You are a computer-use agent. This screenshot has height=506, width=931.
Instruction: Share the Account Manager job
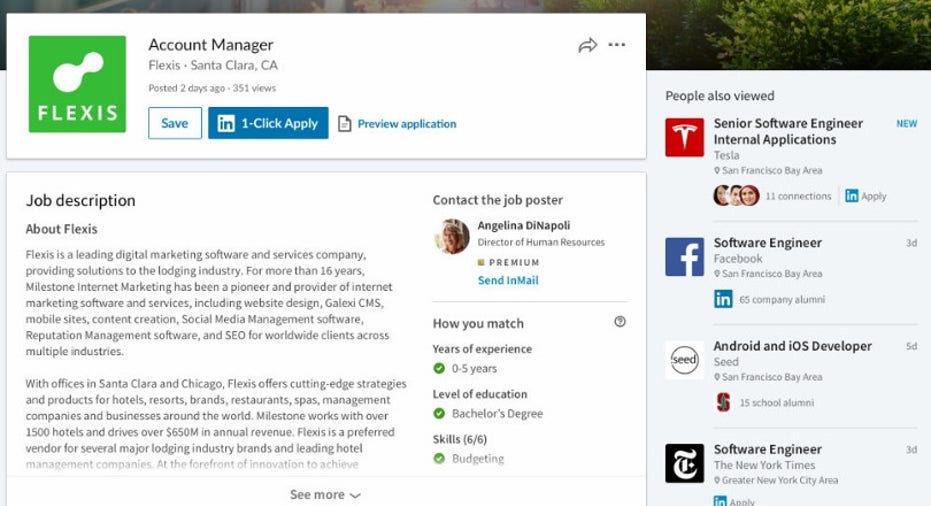pyautogui.click(x=587, y=45)
